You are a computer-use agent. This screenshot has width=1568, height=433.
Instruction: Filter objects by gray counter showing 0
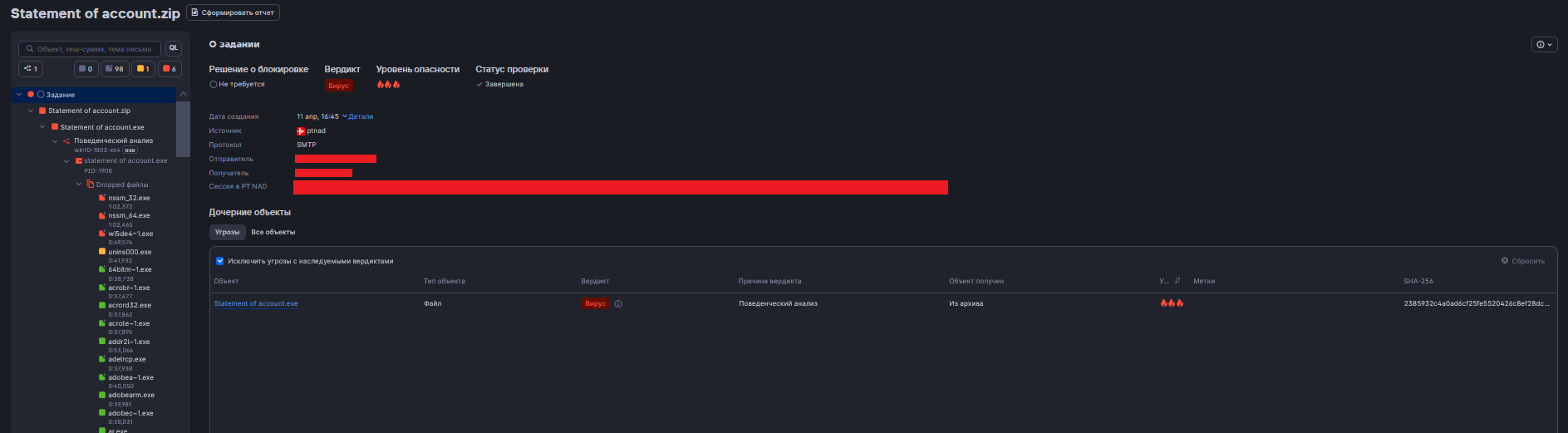click(x=86, y=69)
